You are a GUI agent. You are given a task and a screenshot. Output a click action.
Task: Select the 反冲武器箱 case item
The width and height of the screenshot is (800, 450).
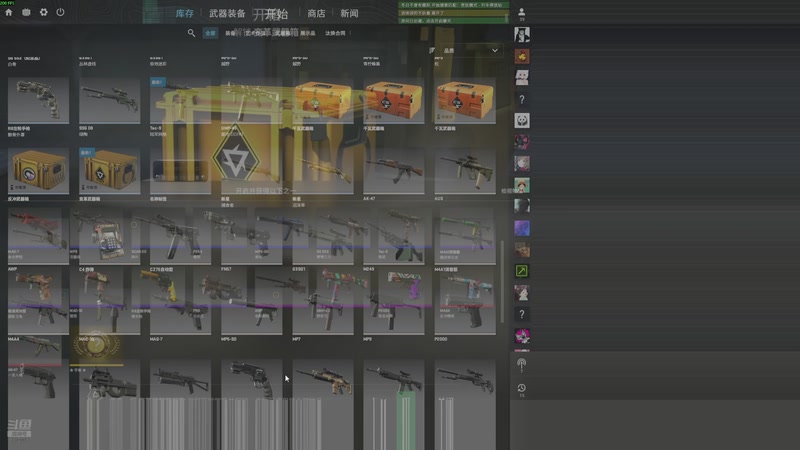38,171
